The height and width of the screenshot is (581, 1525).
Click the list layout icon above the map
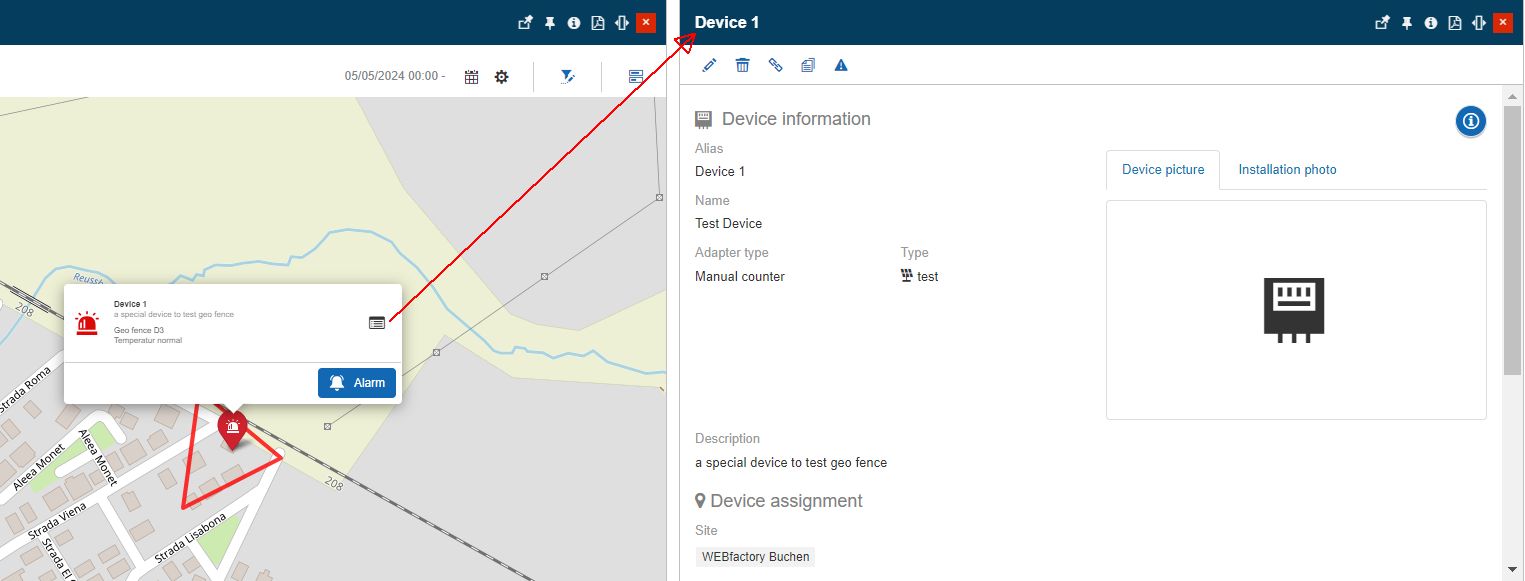[x=635, y=76]
